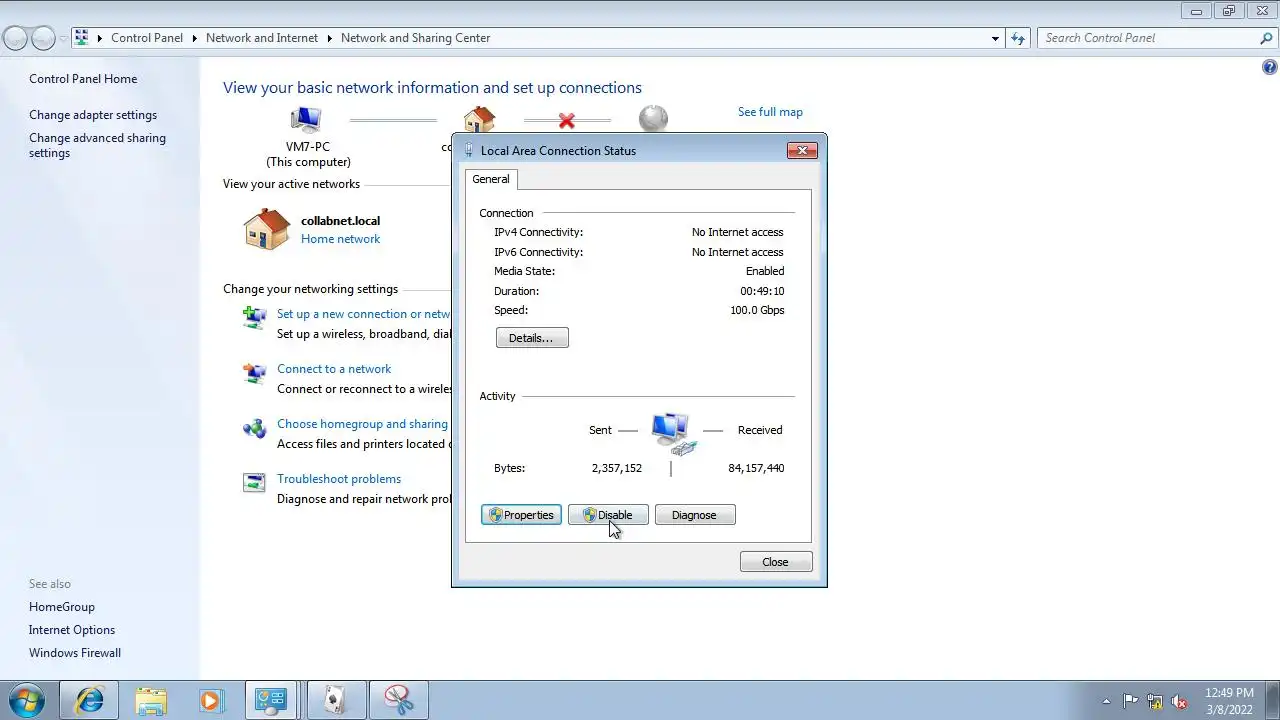Select the General tab
This screenshot has height=720, width=1280.
(491, 179)
